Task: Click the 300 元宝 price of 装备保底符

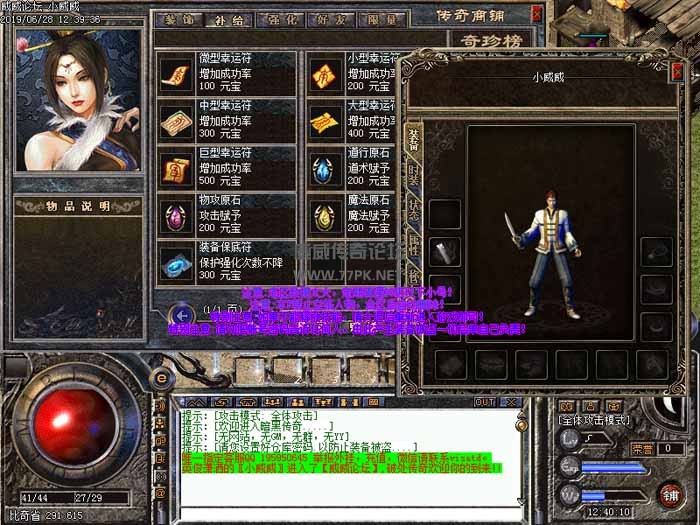Action: pyautogui.click(x=220, y=275)
